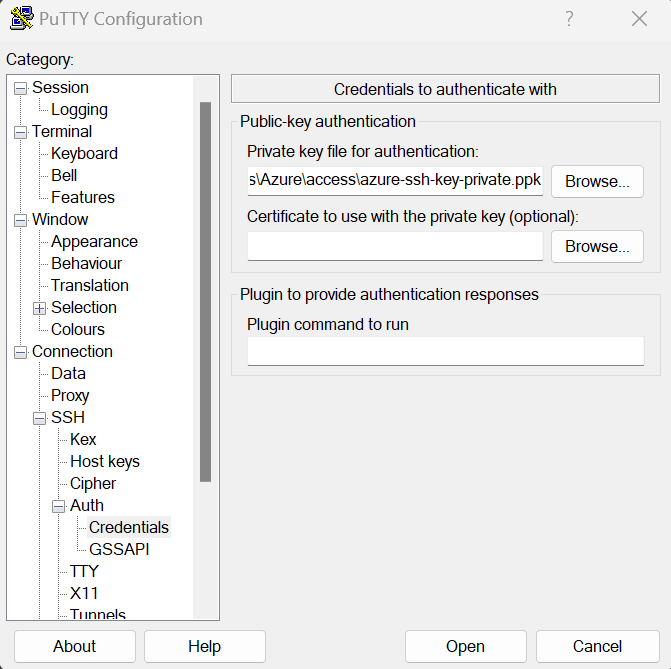Select the Connection category
This screenshot has height=669, width=671.
pos(72,351)
